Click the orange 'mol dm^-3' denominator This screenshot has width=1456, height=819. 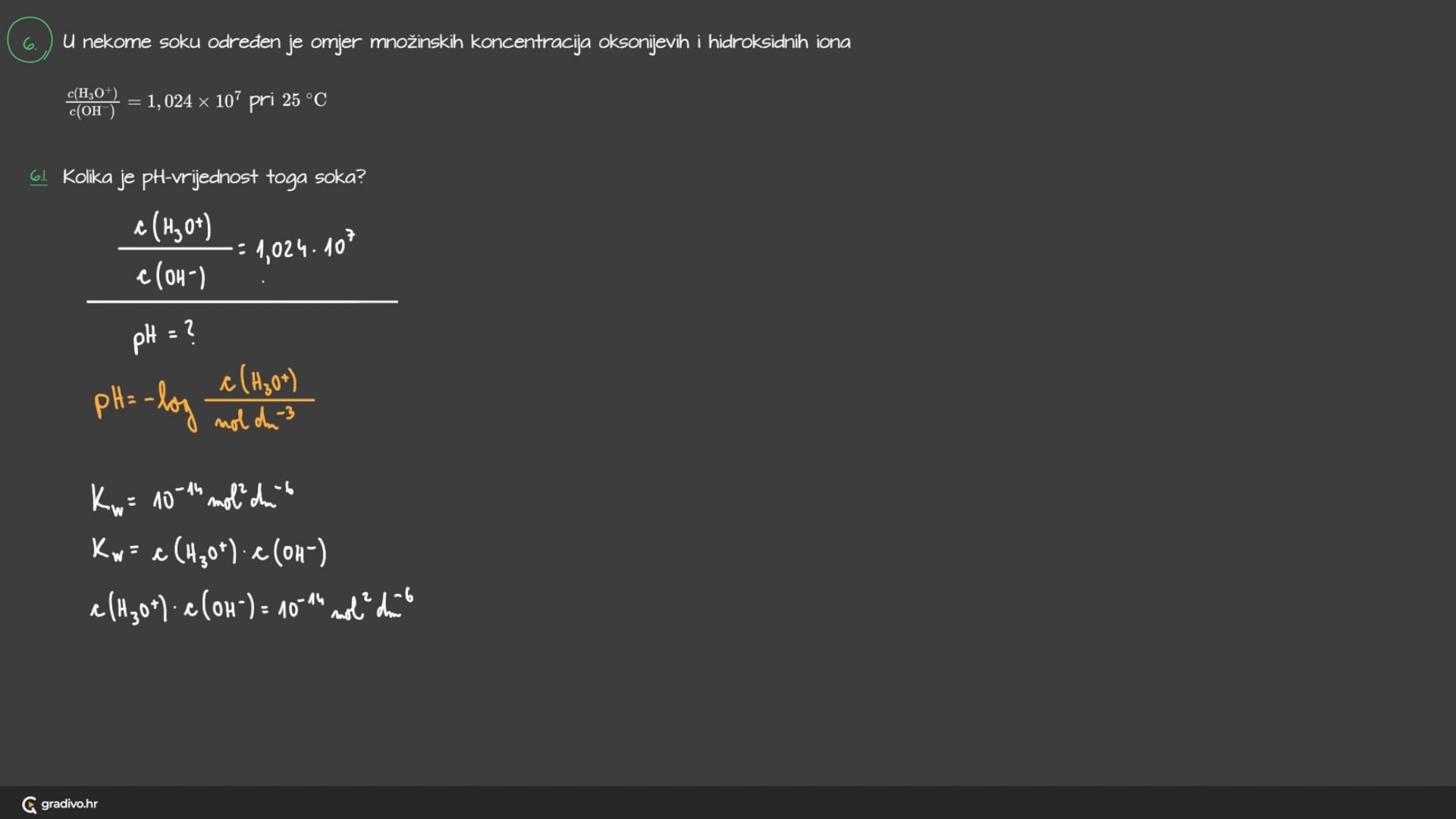tap(254, 419)
